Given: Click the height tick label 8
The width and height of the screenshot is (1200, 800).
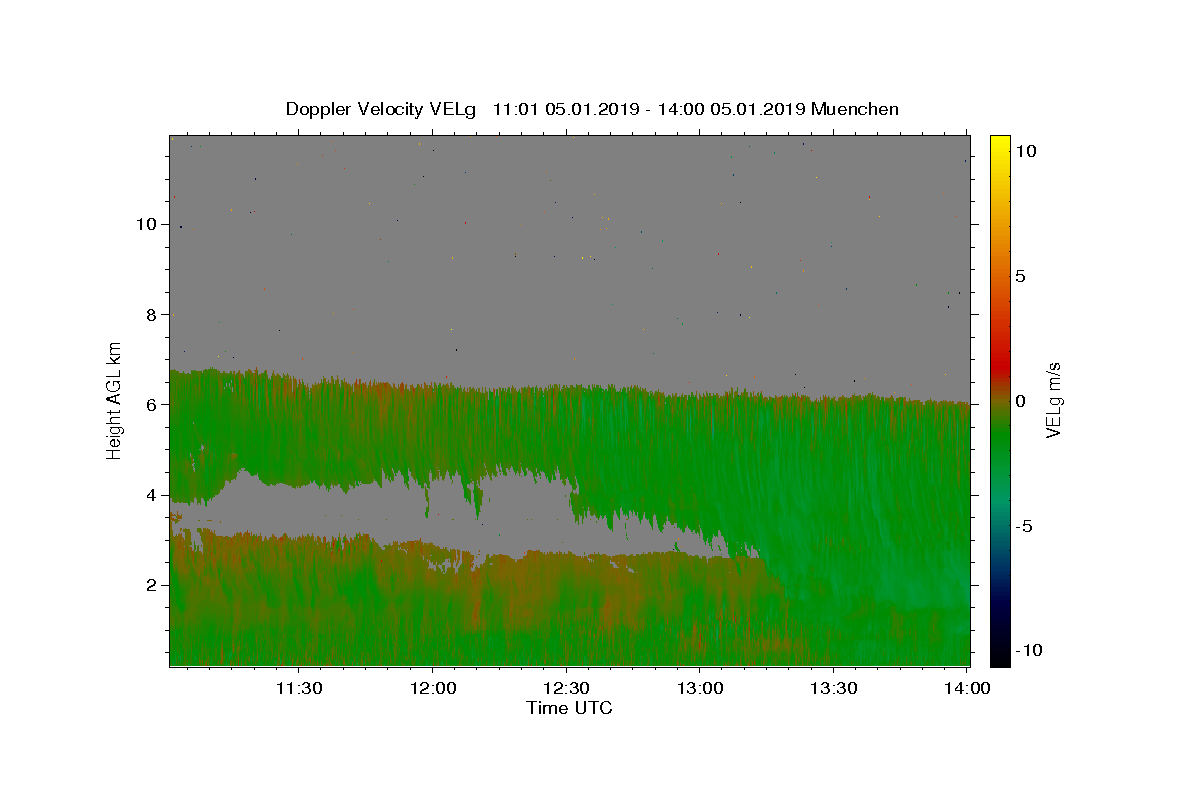Looking at the screenshot, I should 152,314.
